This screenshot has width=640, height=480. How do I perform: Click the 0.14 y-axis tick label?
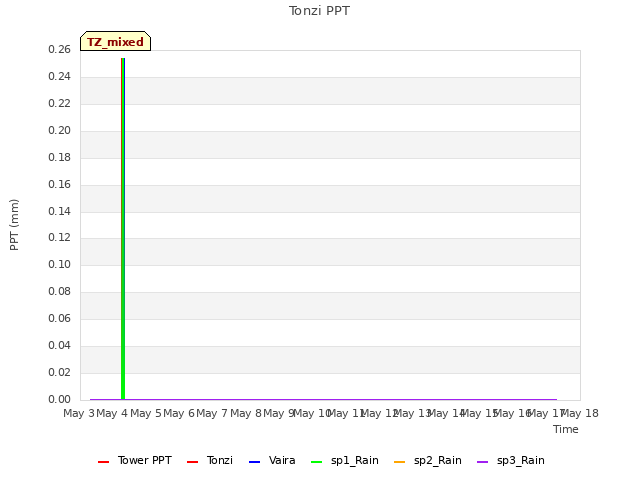[59, 211]
